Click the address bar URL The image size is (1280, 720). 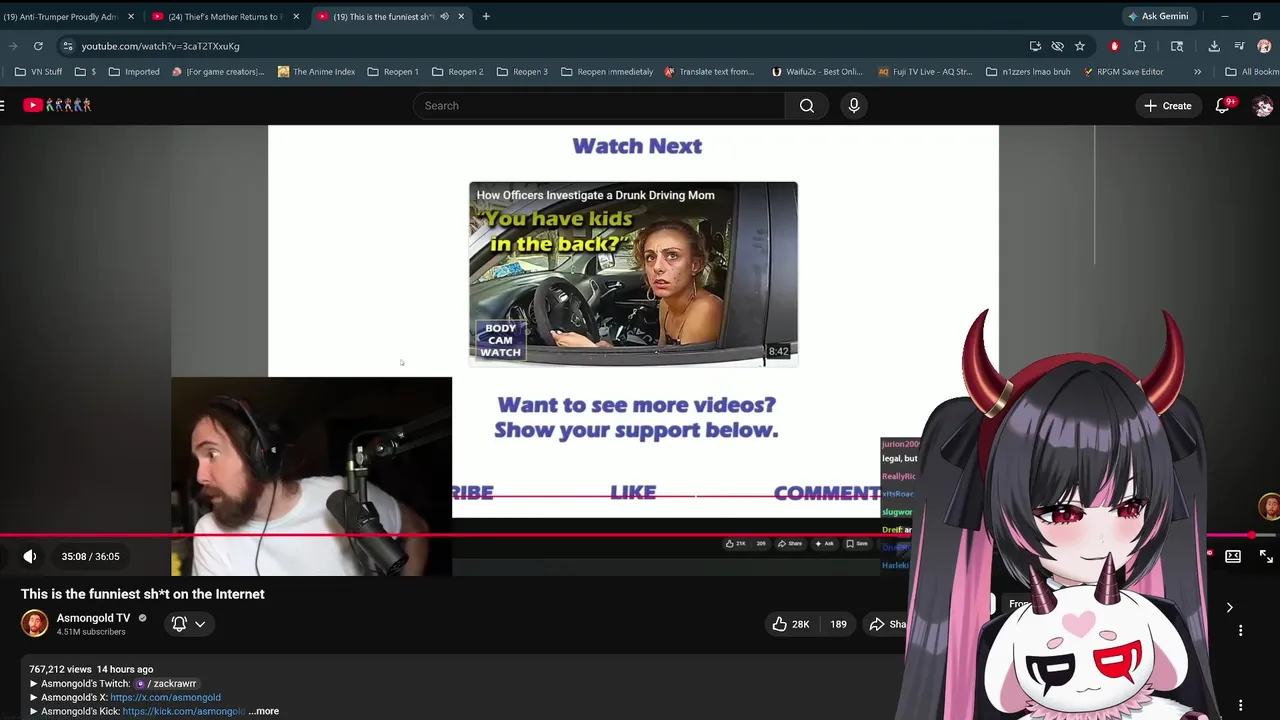pos(160,46)
